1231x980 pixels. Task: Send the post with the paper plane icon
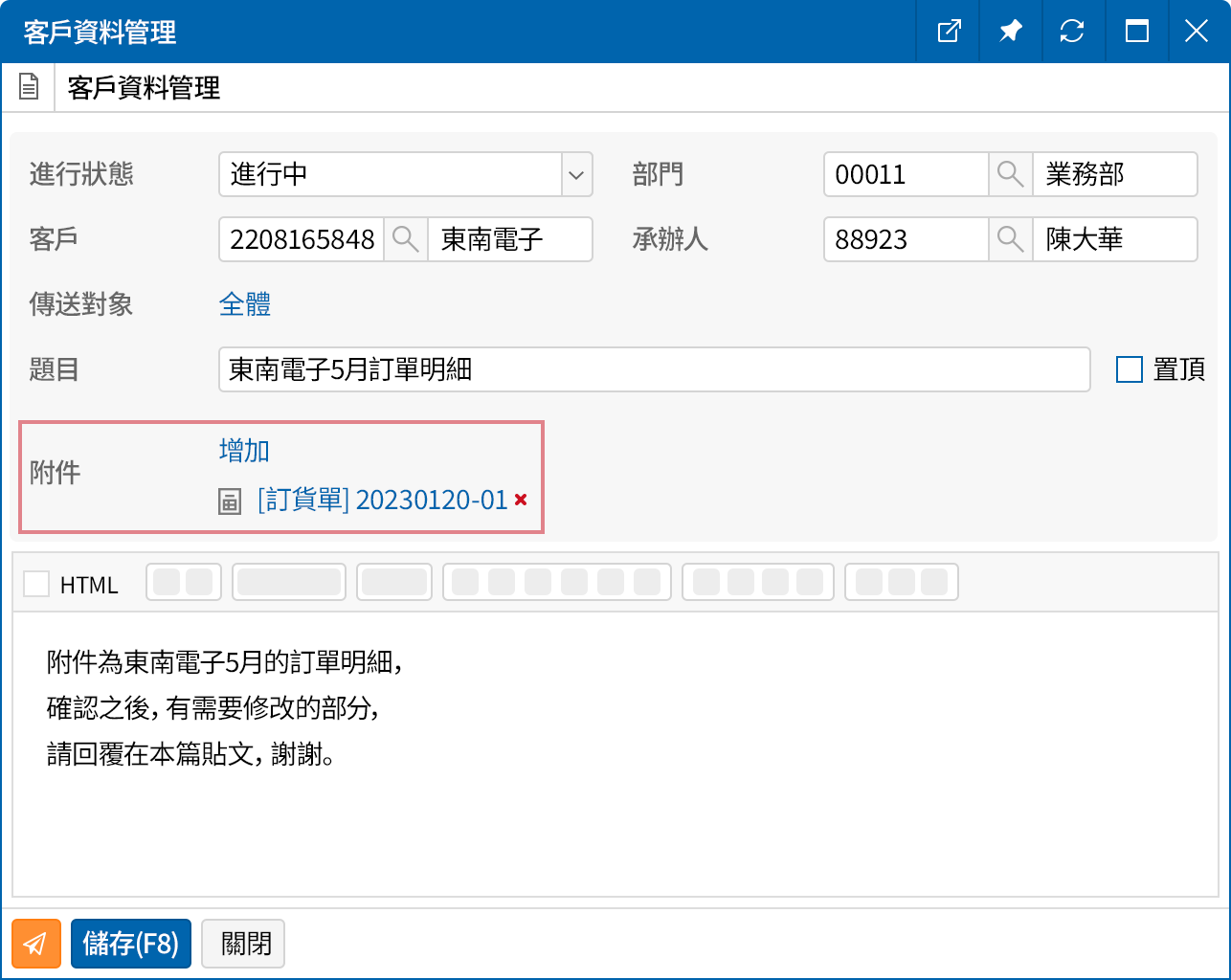coord(35,944)
